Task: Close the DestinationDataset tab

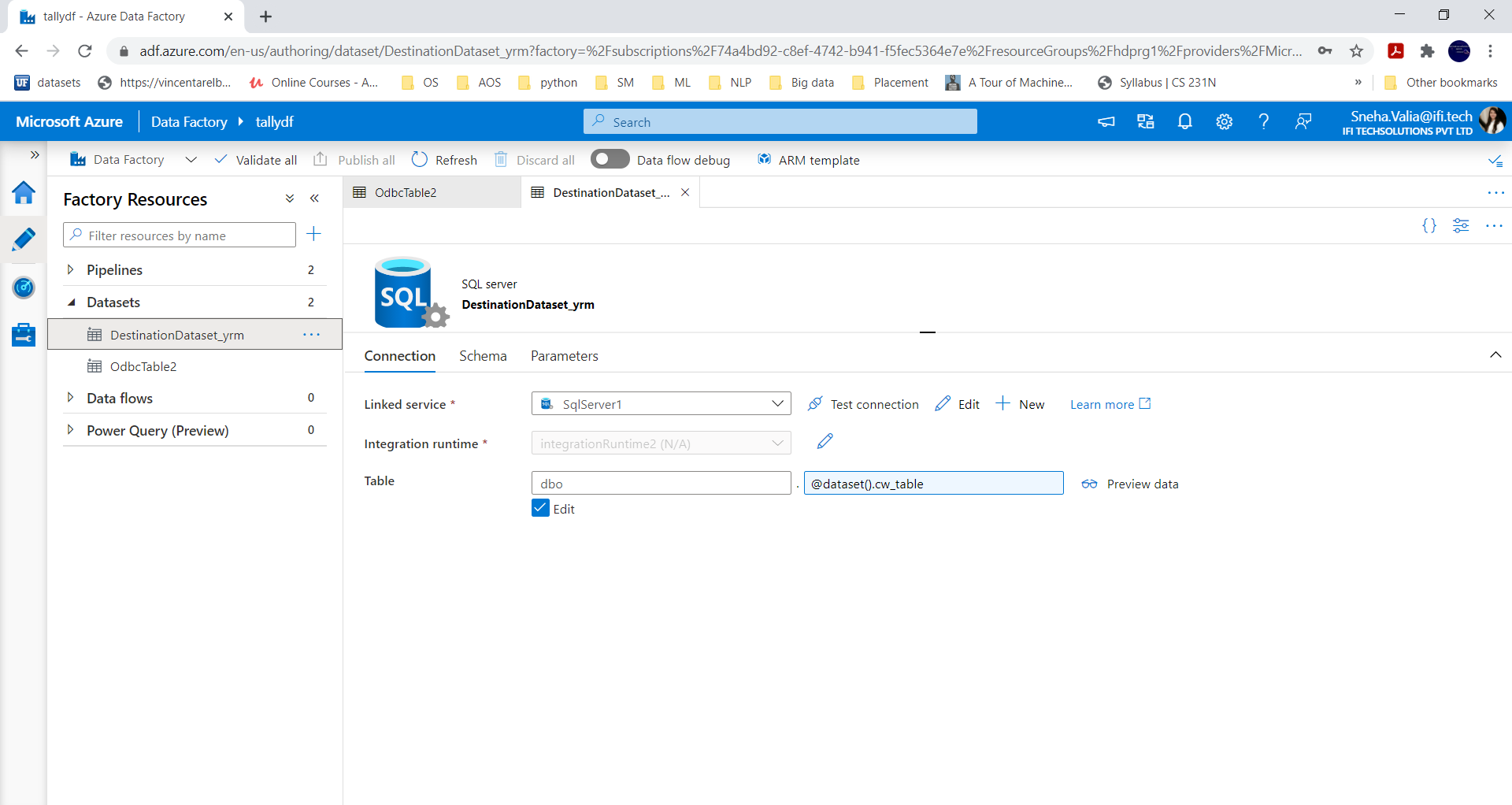Action: point(685,192)
